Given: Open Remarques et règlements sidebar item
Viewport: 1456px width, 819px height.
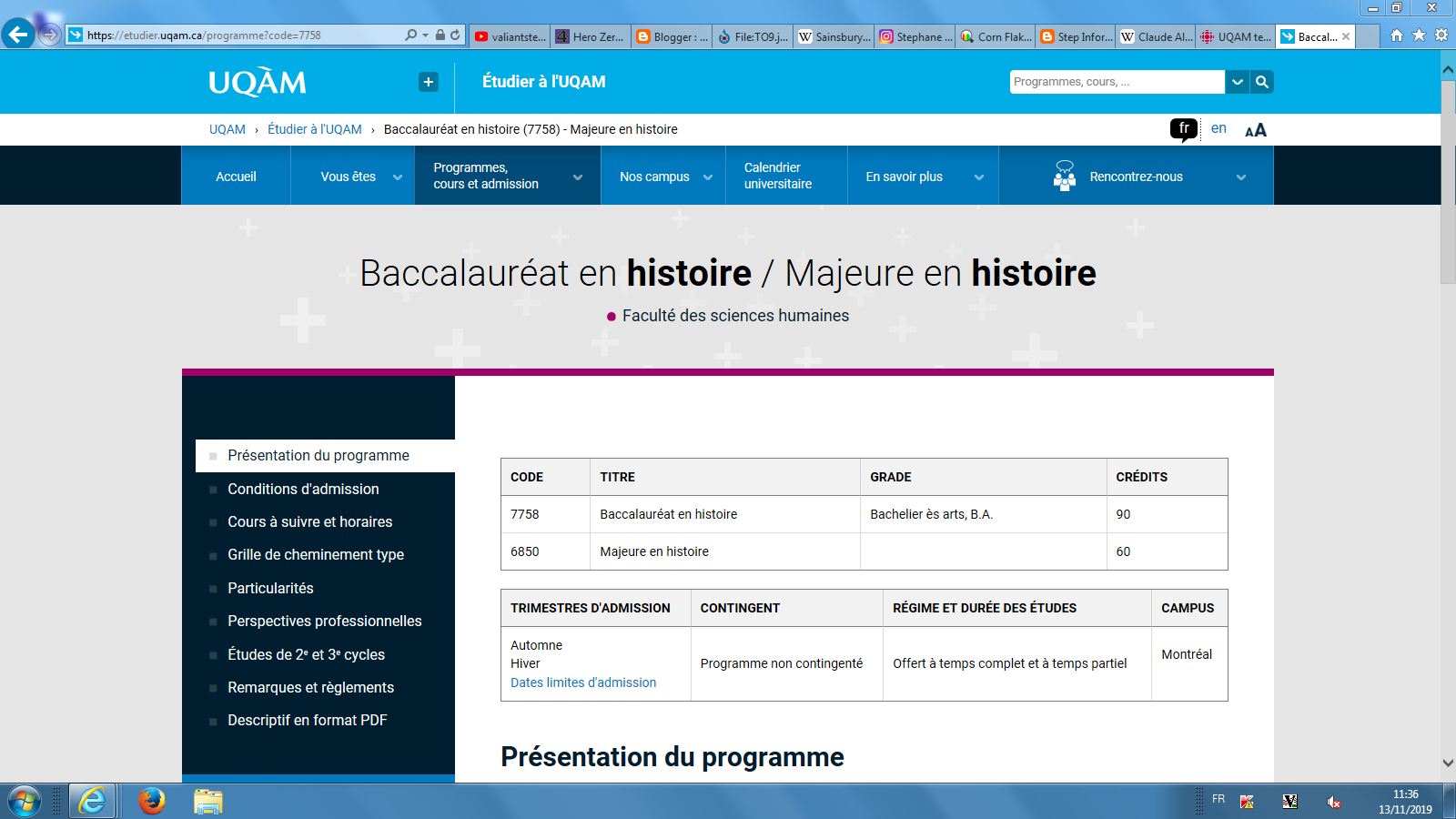Looking at the screenshot, I should 310,687.
